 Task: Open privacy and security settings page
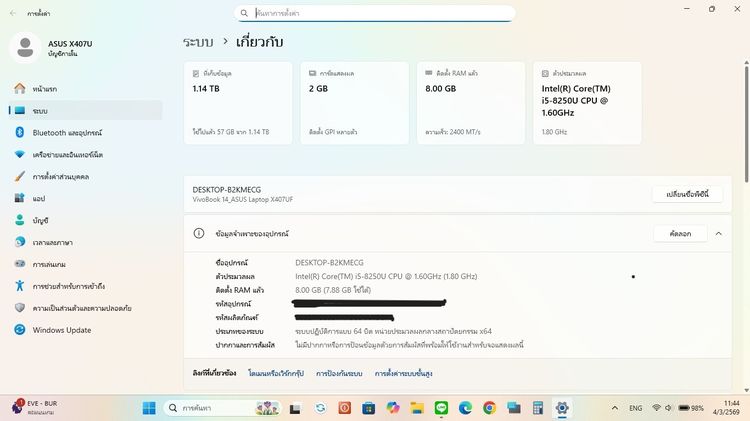pos(85,308)
